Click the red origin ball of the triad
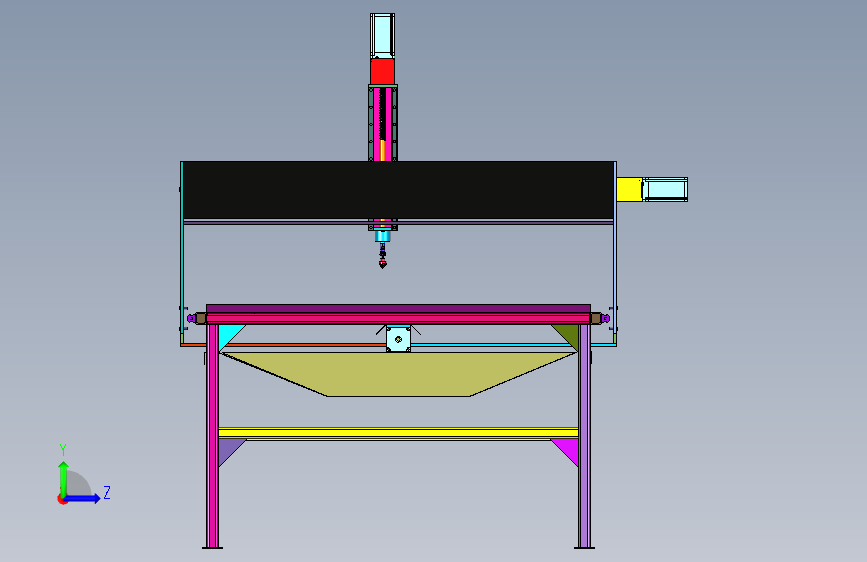867x562 pixels. coord(62,499)
